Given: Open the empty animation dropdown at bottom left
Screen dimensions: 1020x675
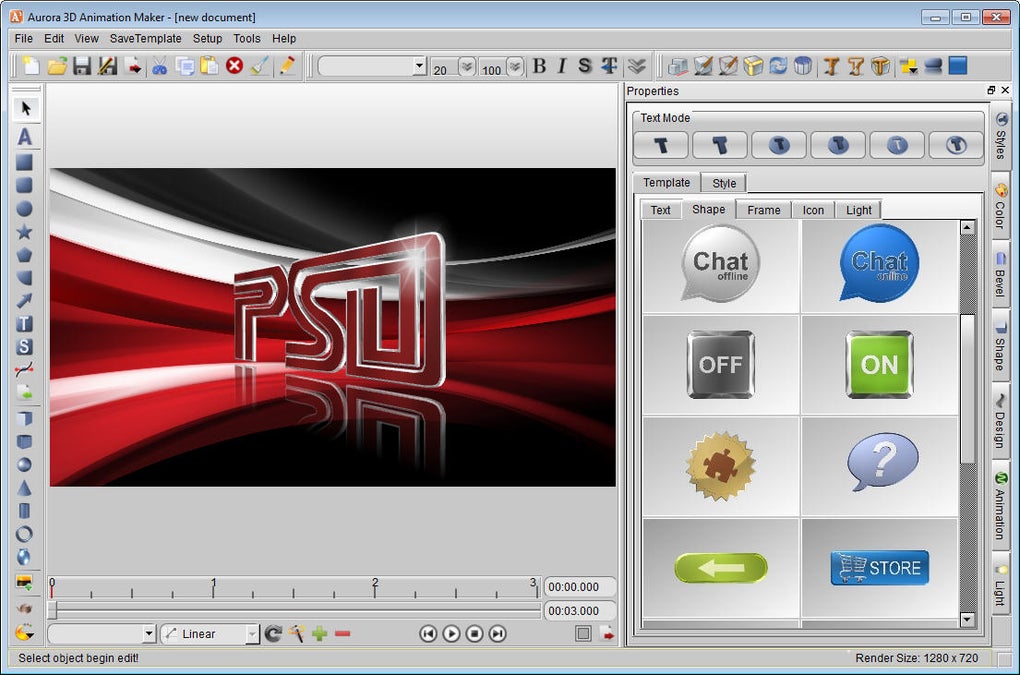Looking at the screenshot, I should (x=149, y=634).
